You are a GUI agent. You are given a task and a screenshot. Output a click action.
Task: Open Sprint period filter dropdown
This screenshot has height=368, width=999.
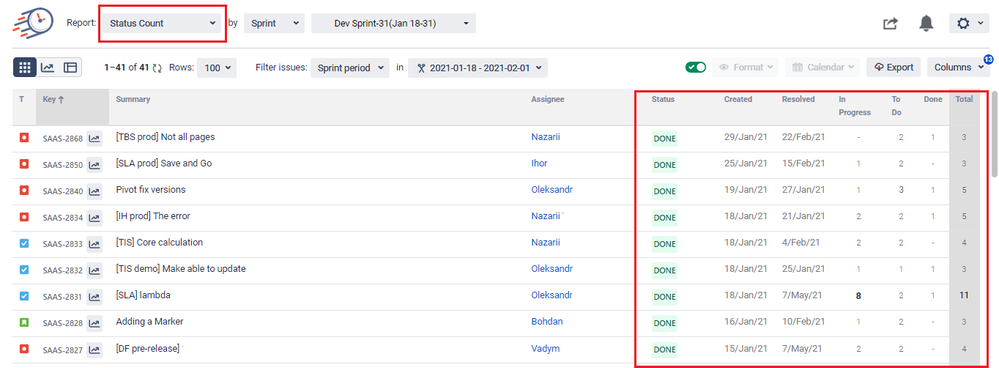click(x=350, y=67)
